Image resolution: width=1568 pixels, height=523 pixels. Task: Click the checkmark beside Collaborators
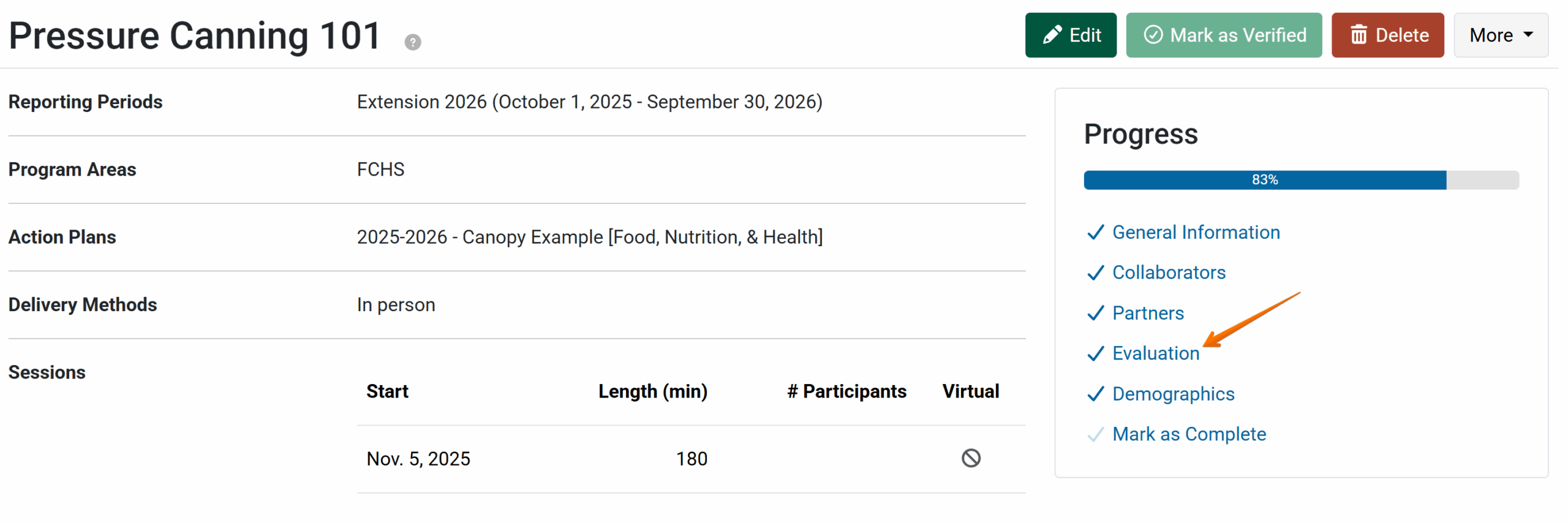(1095, 273)
